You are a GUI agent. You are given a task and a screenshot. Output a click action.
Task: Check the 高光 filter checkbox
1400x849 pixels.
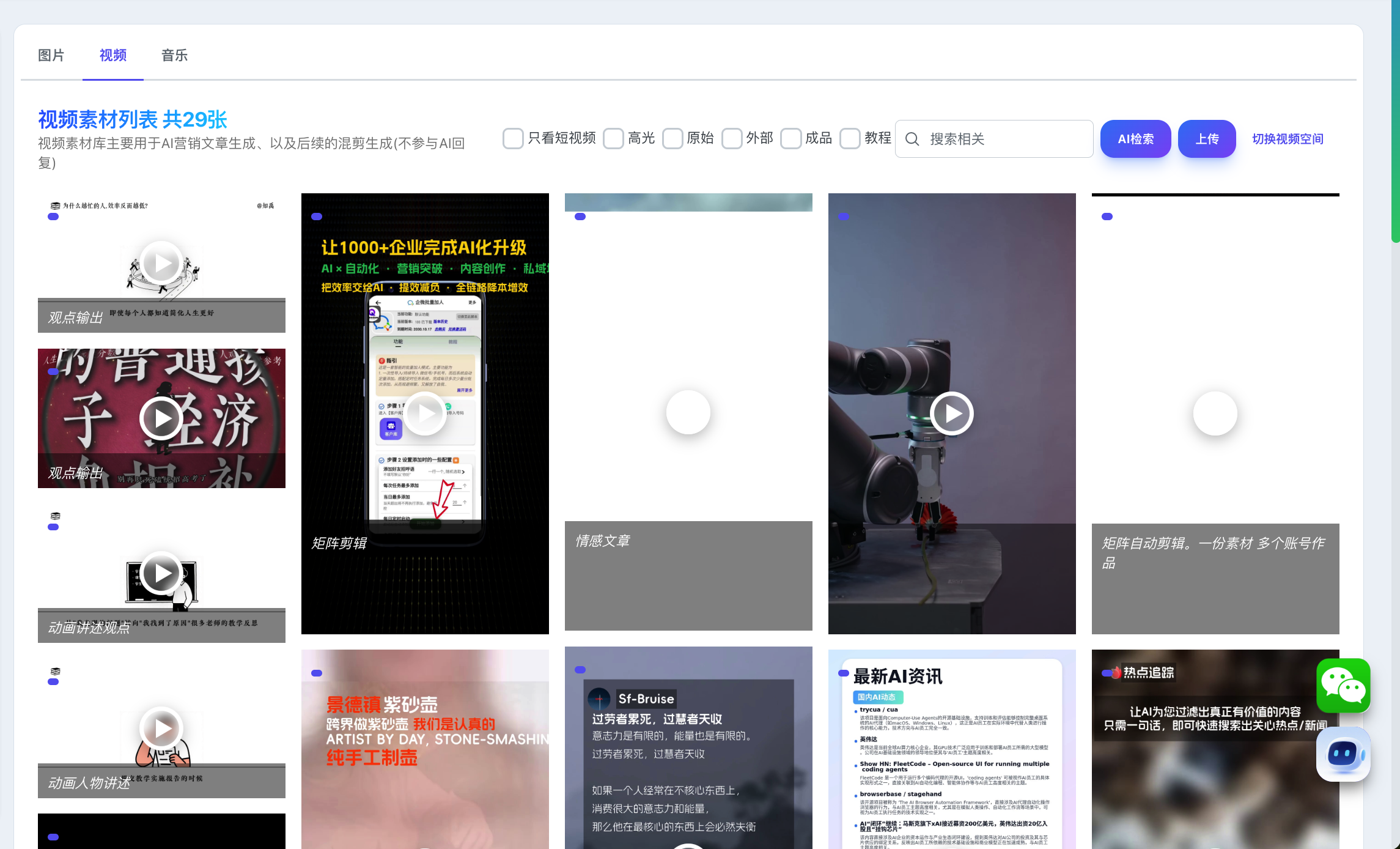[x=613, y=139]
